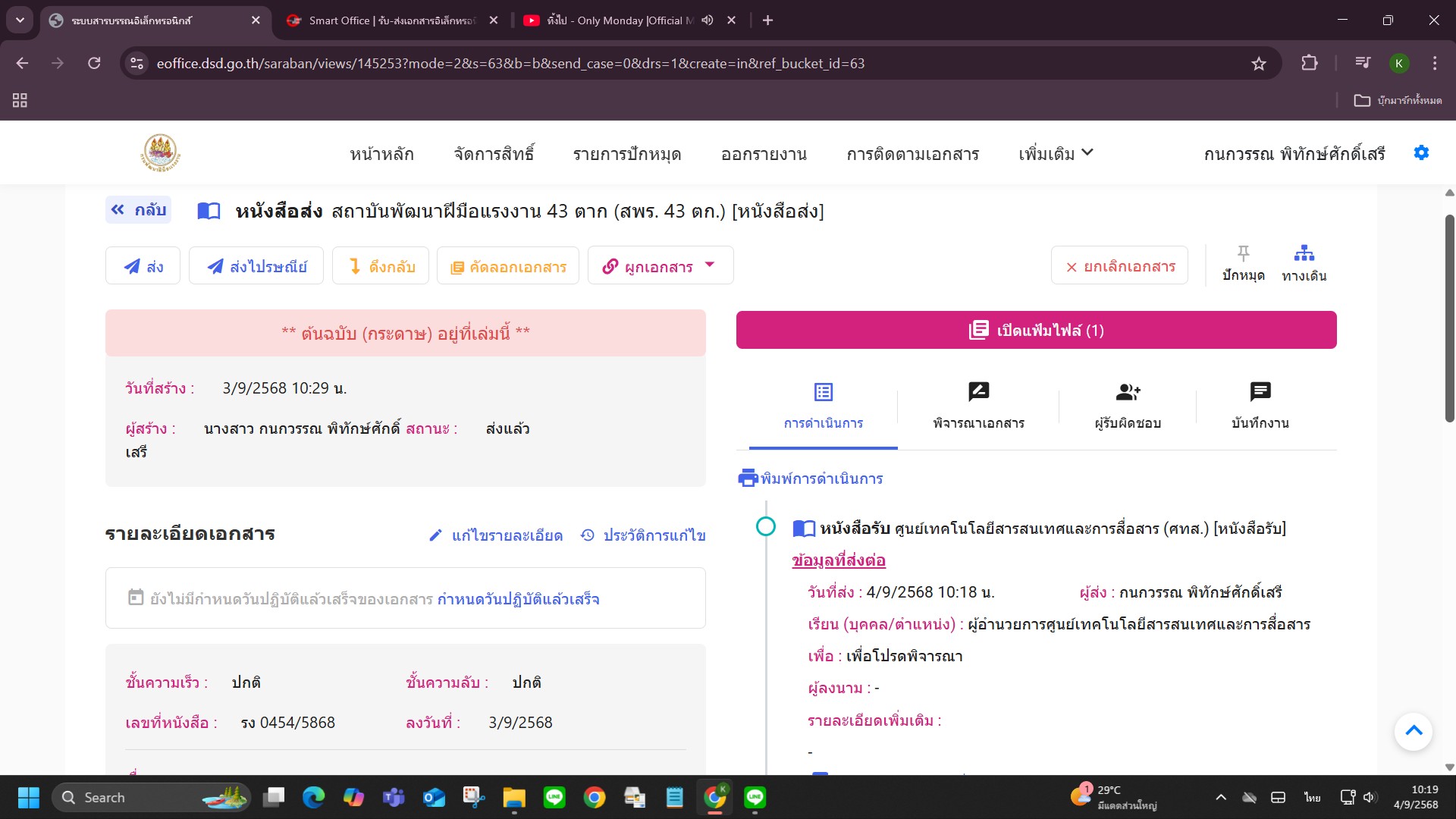Click the ส่ง send button

143,266
